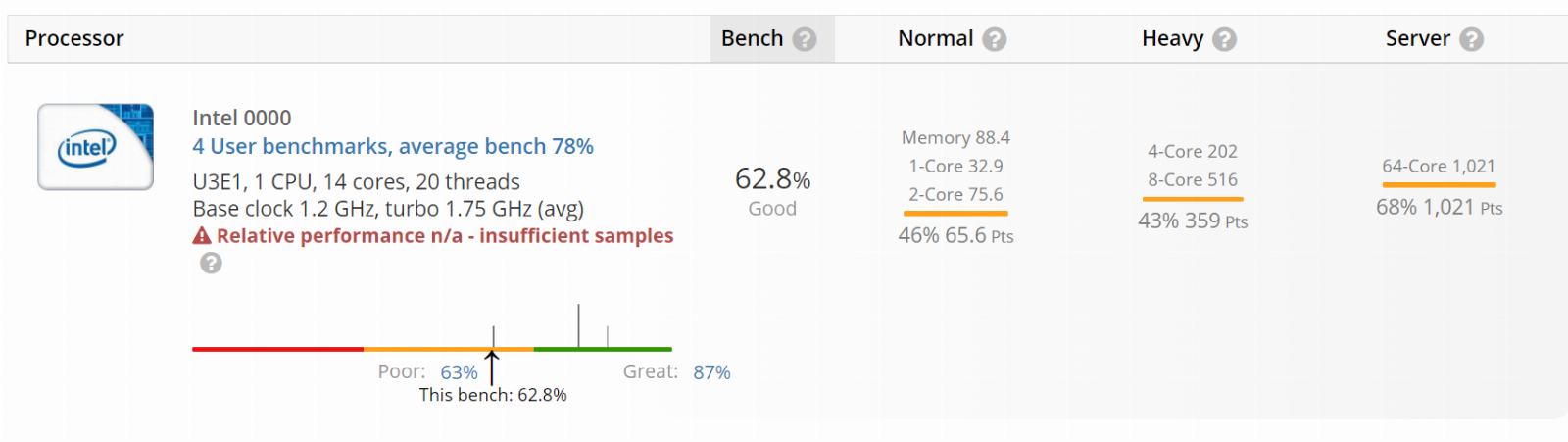Select the Normal column header
Screen dimensions: 1568x442
(936, 38)
